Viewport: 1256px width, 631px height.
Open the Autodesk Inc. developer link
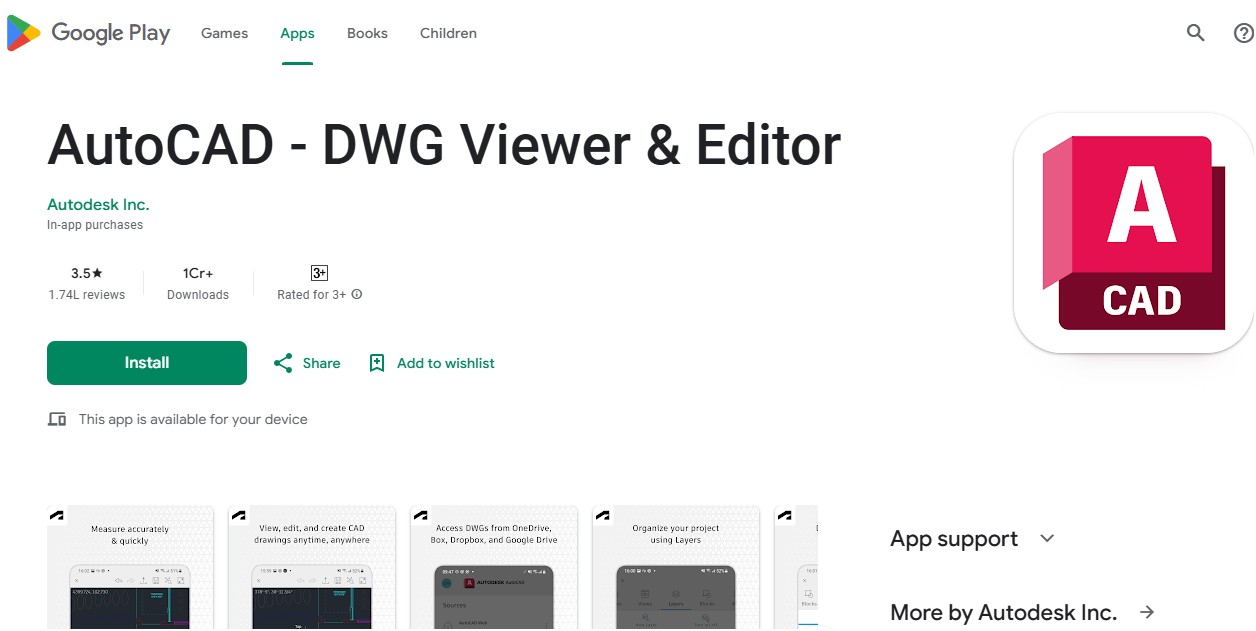pos(98,204)
